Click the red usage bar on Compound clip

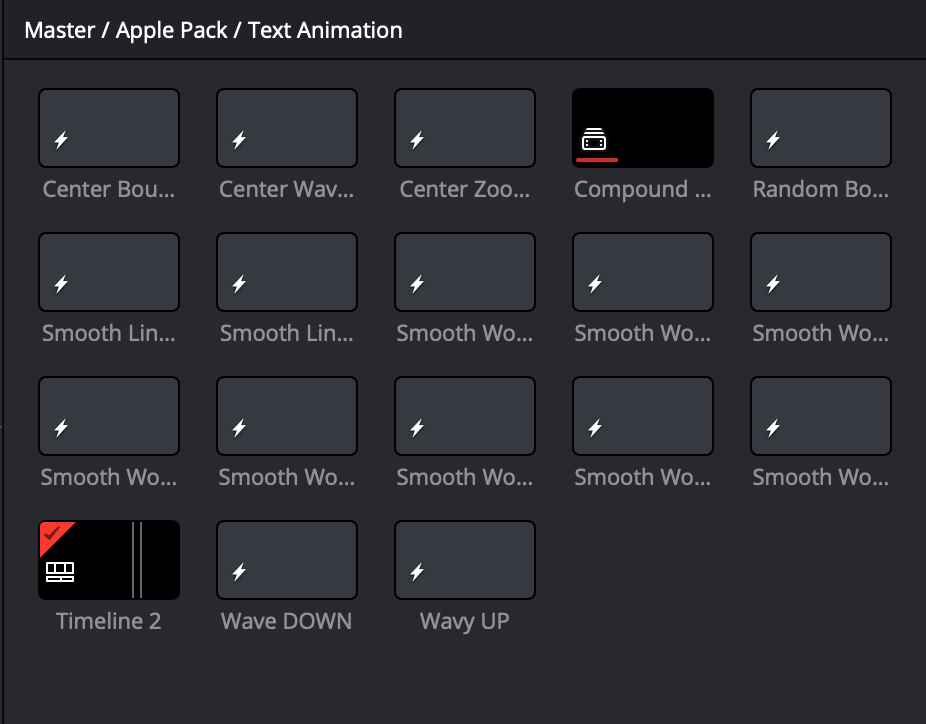[x=599, y=158]
